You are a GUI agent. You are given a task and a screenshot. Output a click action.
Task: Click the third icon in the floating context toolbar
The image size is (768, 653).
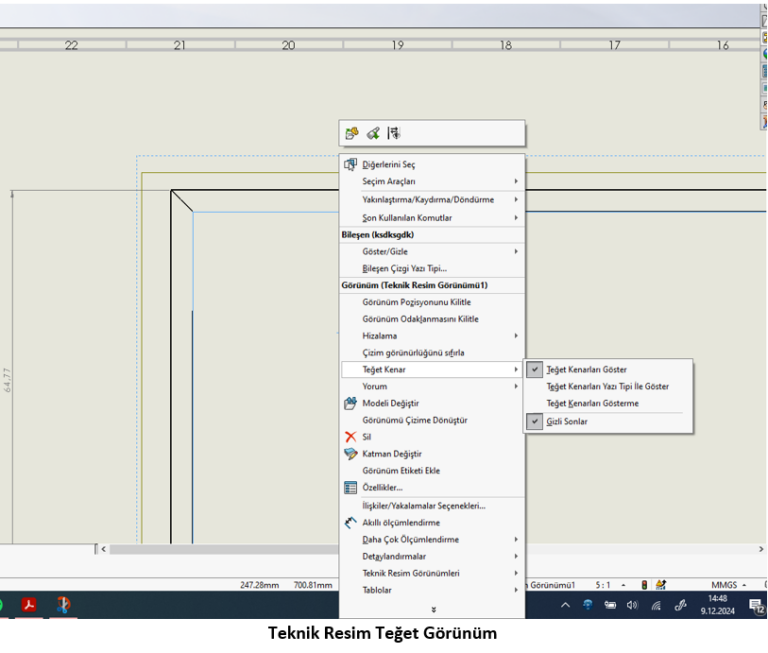click(393, 133)
